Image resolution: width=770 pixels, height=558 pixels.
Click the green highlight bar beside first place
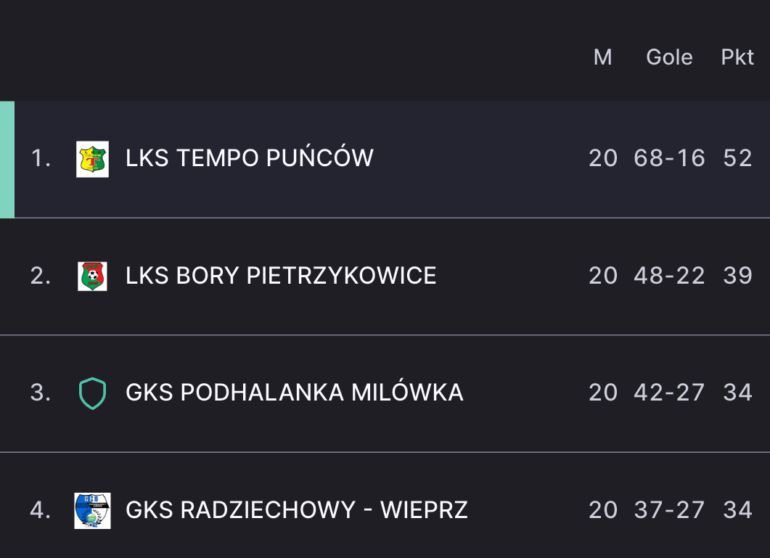pyautogui.click(x=7, y=160)
